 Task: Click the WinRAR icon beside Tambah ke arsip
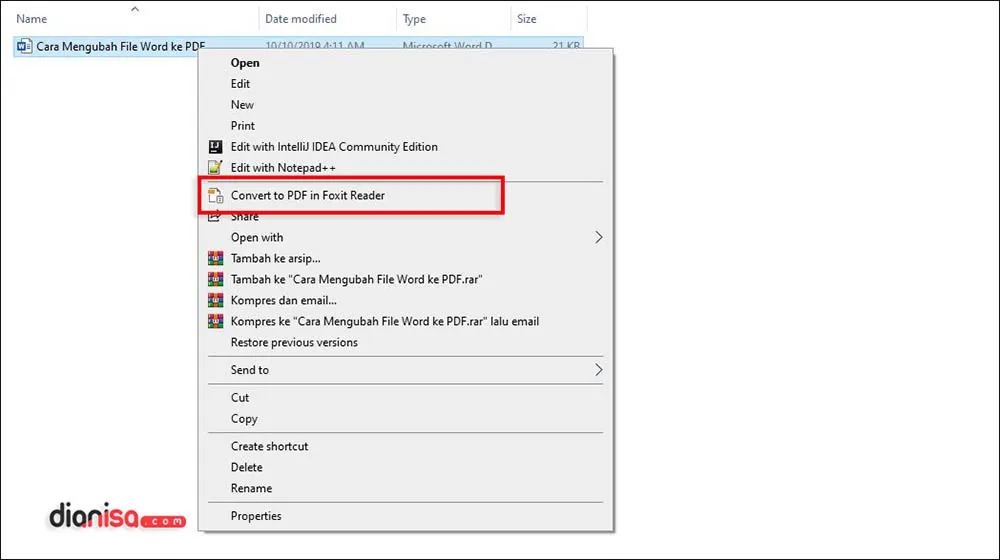coord(216,258)
